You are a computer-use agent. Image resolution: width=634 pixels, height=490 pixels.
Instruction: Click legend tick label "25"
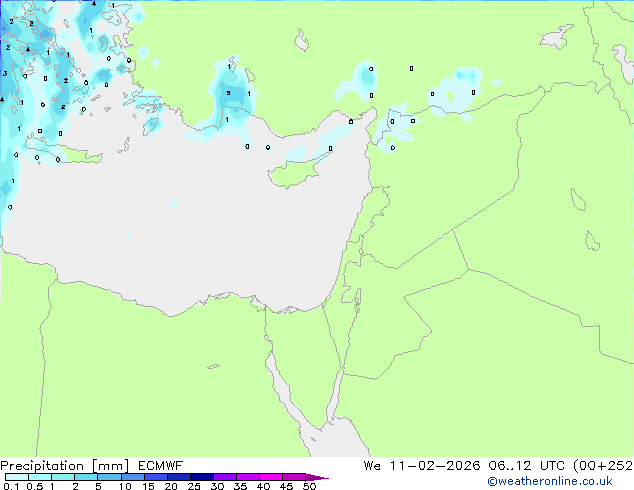[x=194, y=486]
